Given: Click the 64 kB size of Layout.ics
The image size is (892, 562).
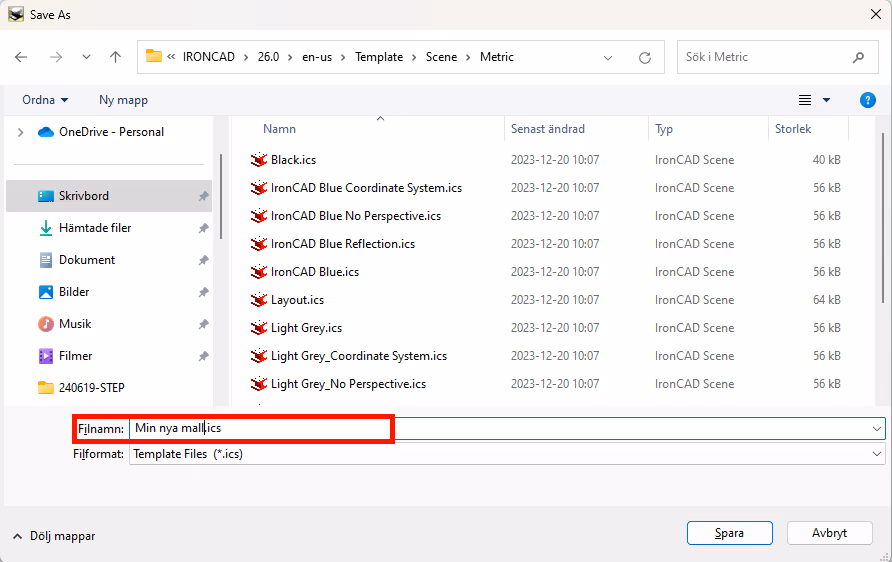Looking at the screenshot, I should click(x=827, y=300).
